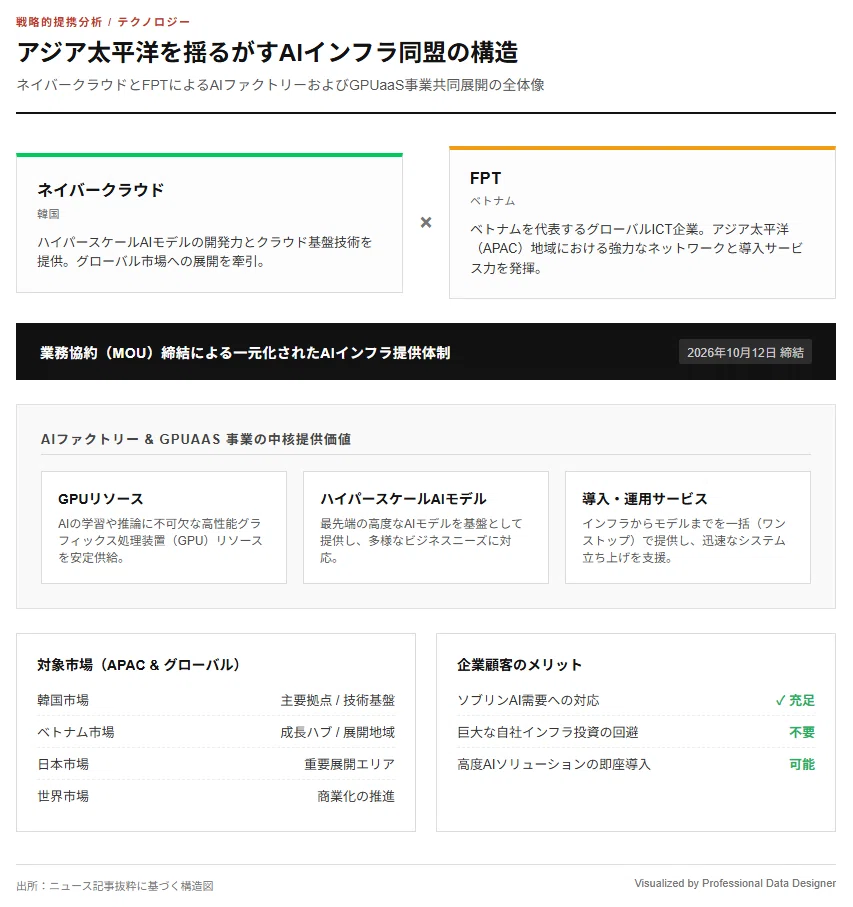Click the green 可能 status

click(802, 764)
